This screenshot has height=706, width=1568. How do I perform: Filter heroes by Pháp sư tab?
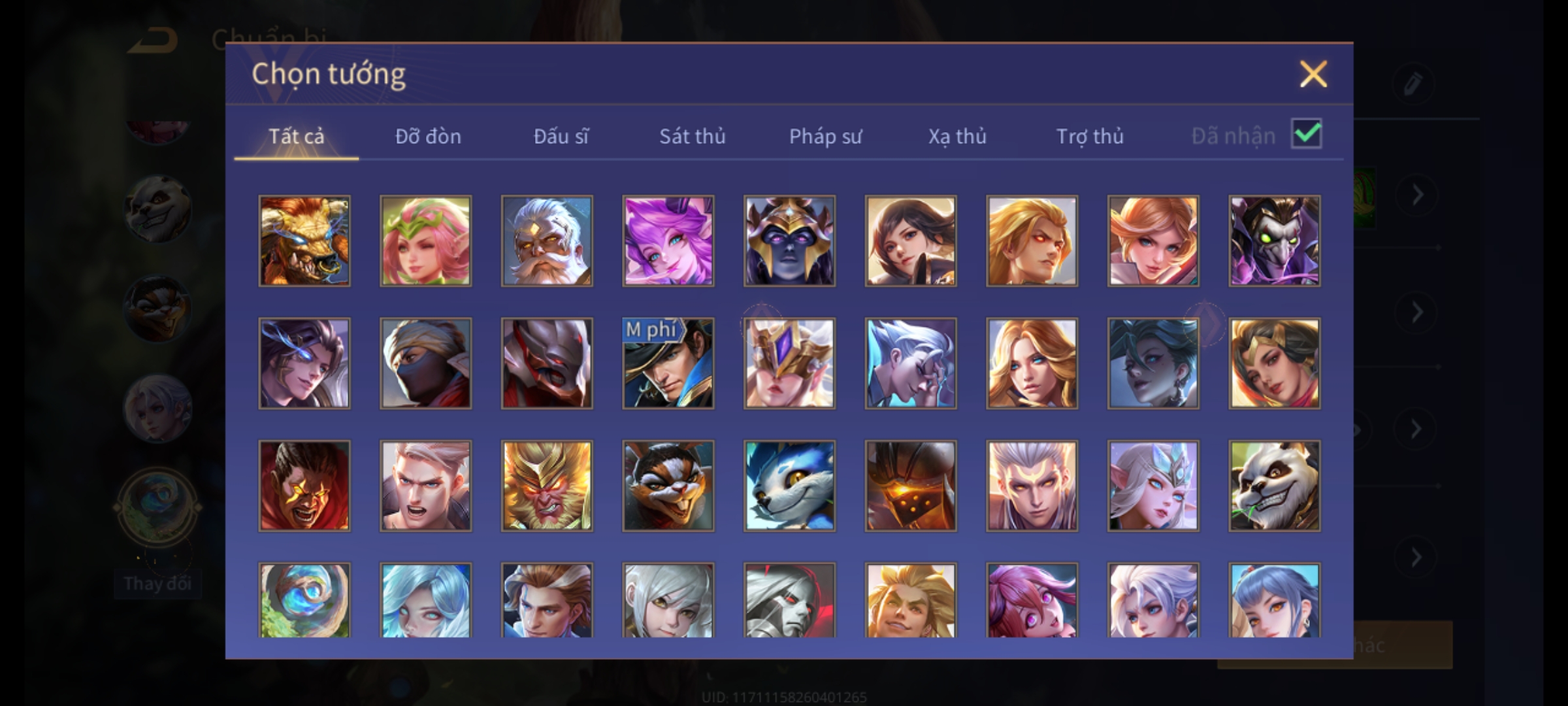825,136
